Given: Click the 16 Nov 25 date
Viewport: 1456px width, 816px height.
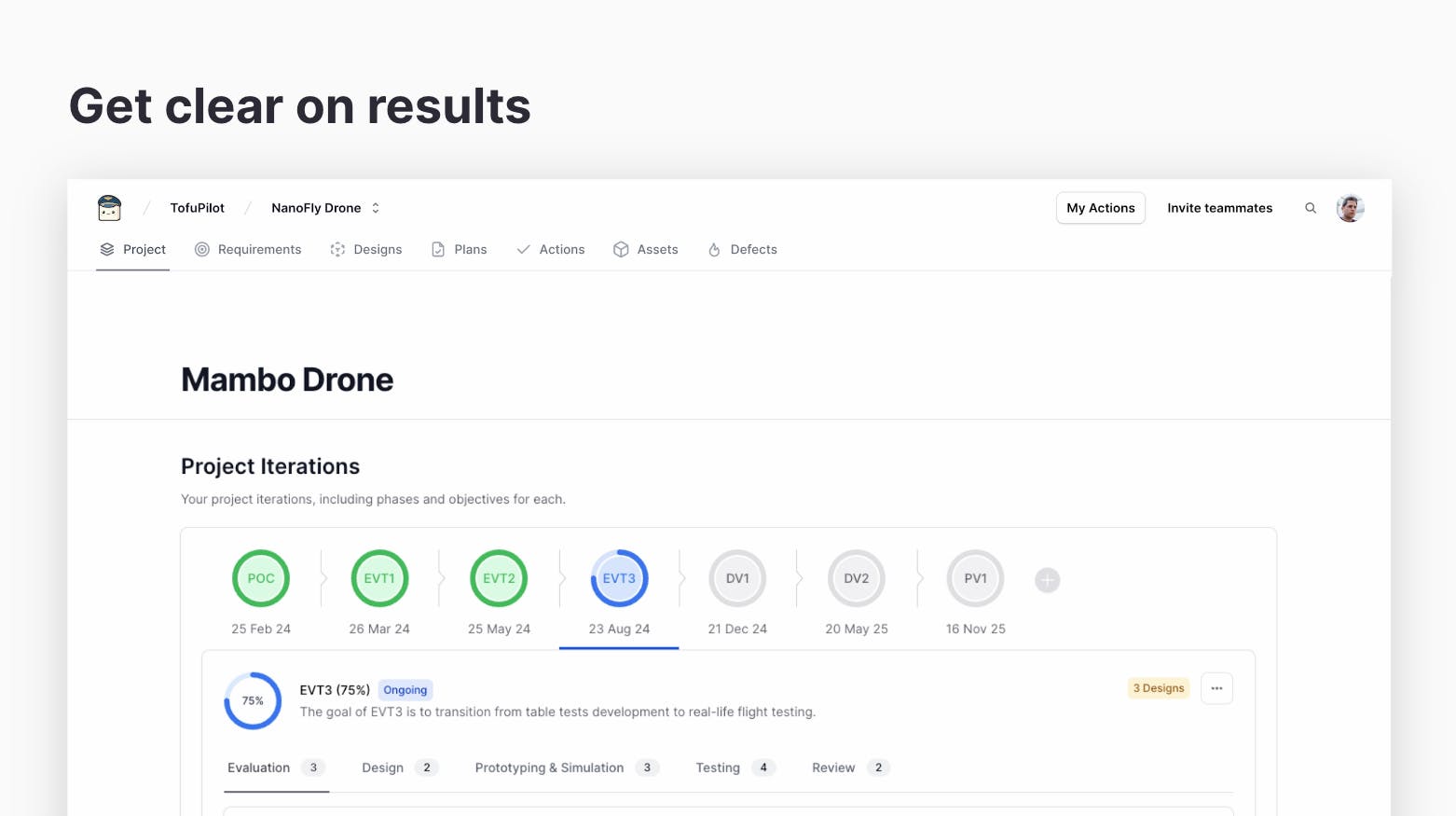Looking at the screenshot, I should 976,629.
